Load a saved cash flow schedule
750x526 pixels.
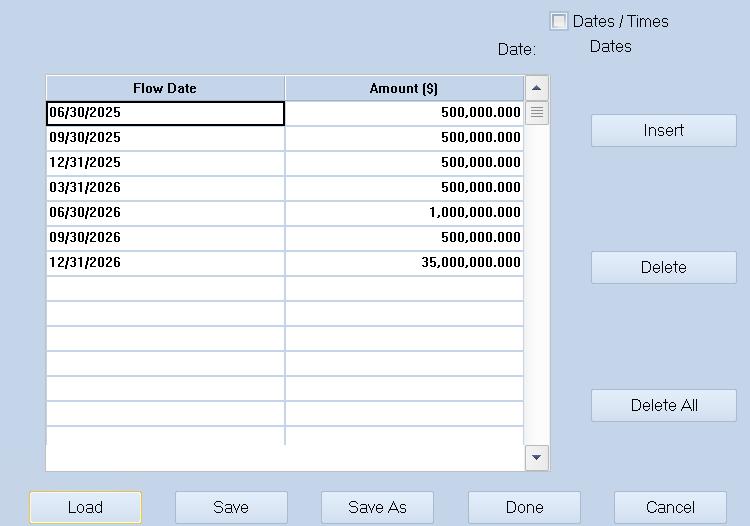click(86, 507)
